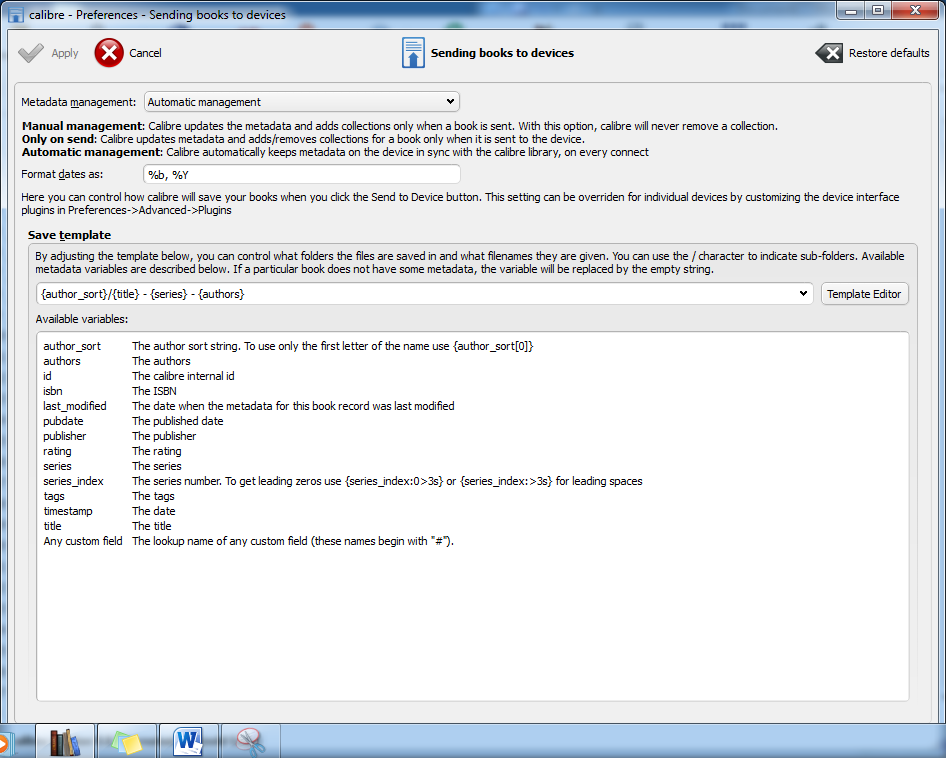Click the red Cancel icon
This screenshot has width=946, height=758.
pos(109,53)
